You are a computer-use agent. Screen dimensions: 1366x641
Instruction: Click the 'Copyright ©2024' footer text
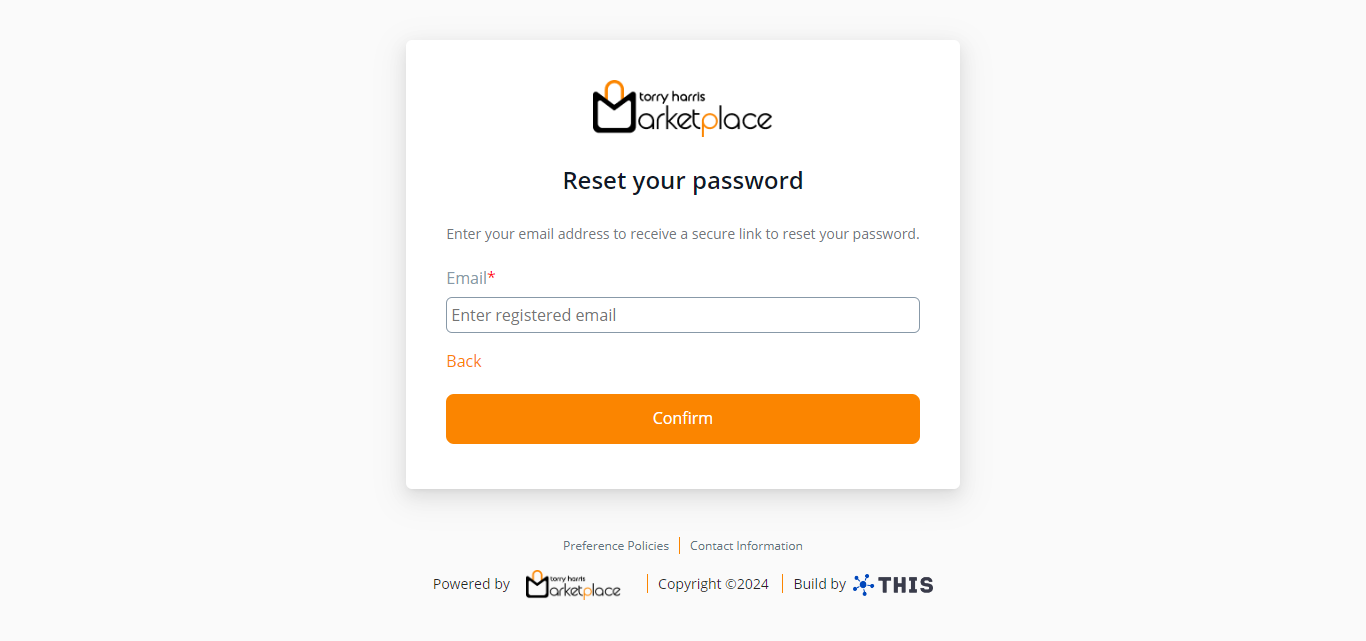713,584
